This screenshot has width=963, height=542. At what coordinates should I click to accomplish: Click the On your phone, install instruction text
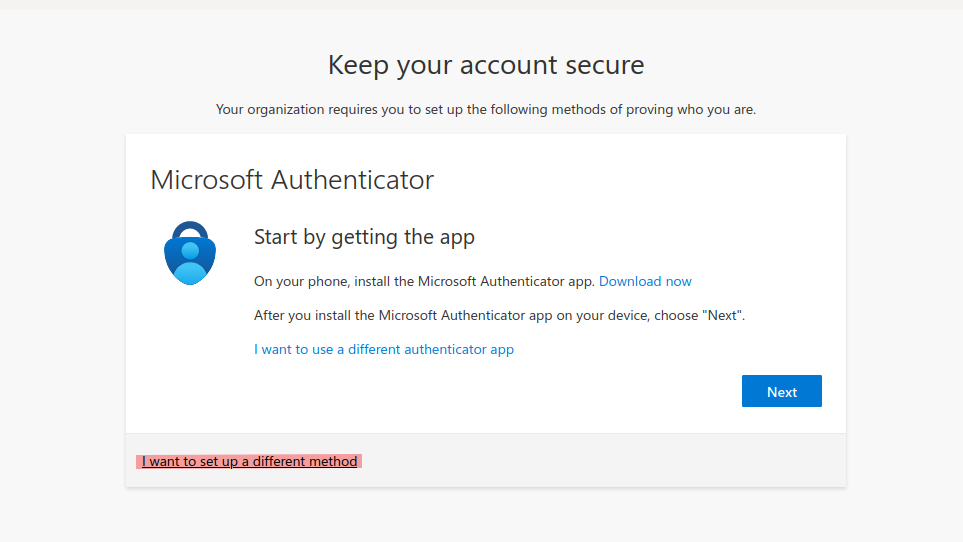[424, 281]
